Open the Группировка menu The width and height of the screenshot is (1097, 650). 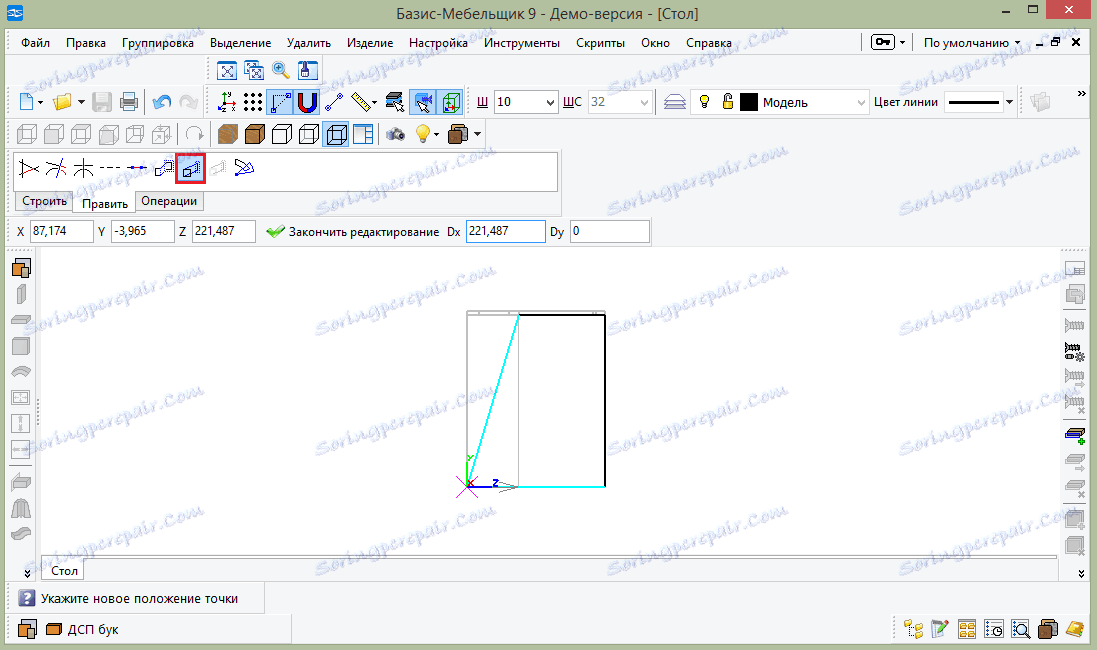pyautogui.click(x=157, y=43)
